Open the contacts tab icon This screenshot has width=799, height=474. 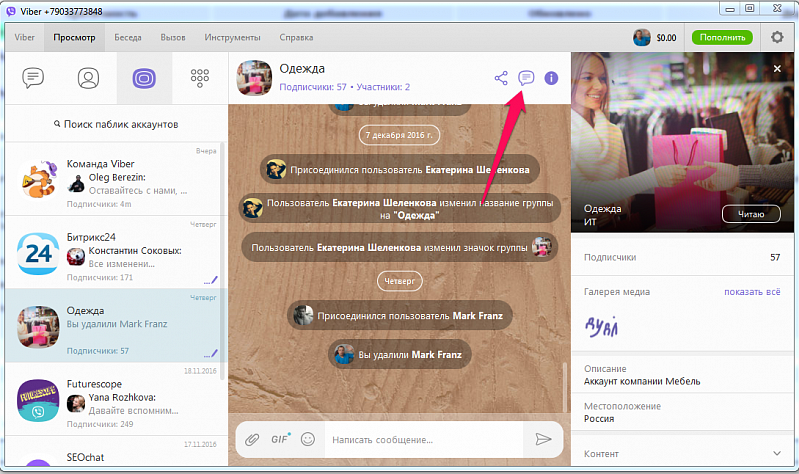(x=88, y=78)
